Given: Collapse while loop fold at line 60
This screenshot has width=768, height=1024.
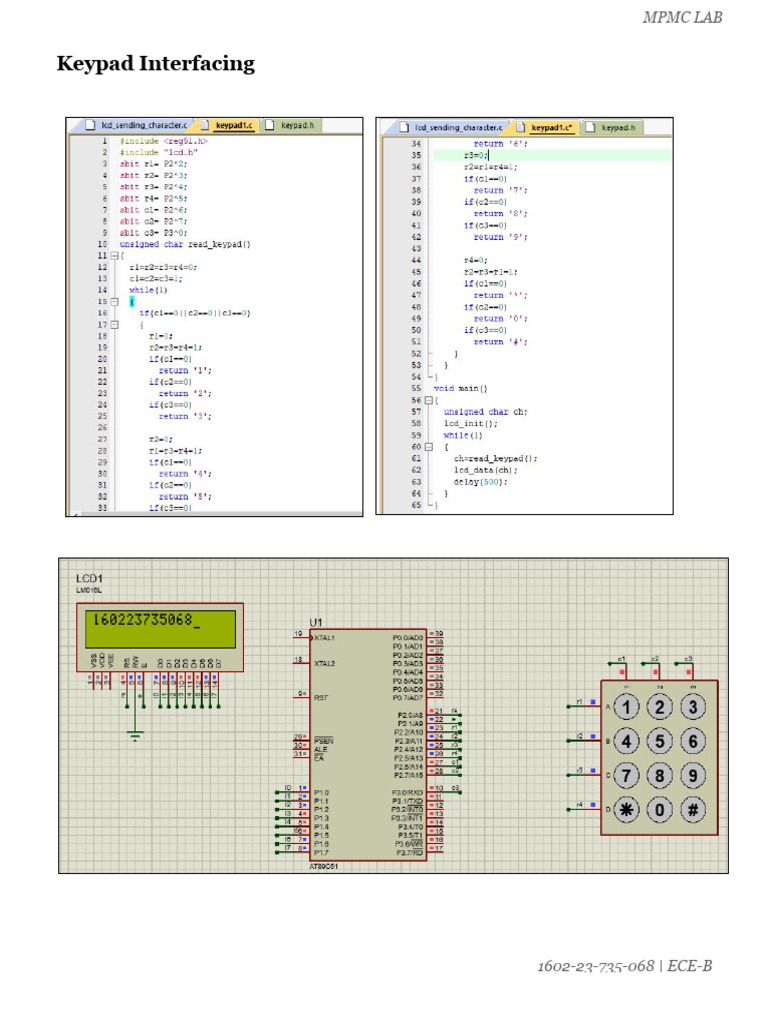Looking at the screenshot, I should point(428,447).
